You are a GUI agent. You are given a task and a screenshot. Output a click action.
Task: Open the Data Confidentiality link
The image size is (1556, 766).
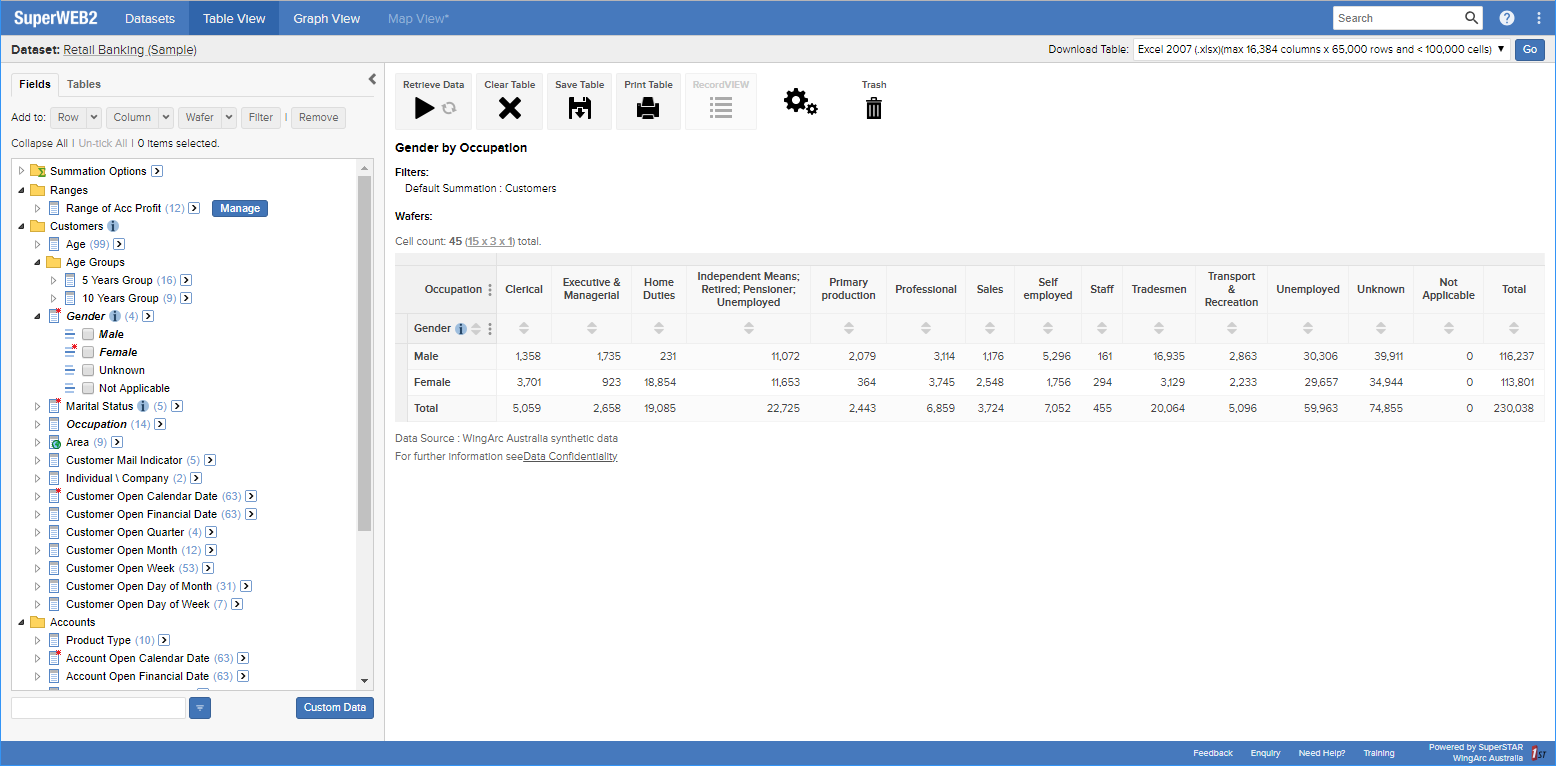(x=570, y=456)
